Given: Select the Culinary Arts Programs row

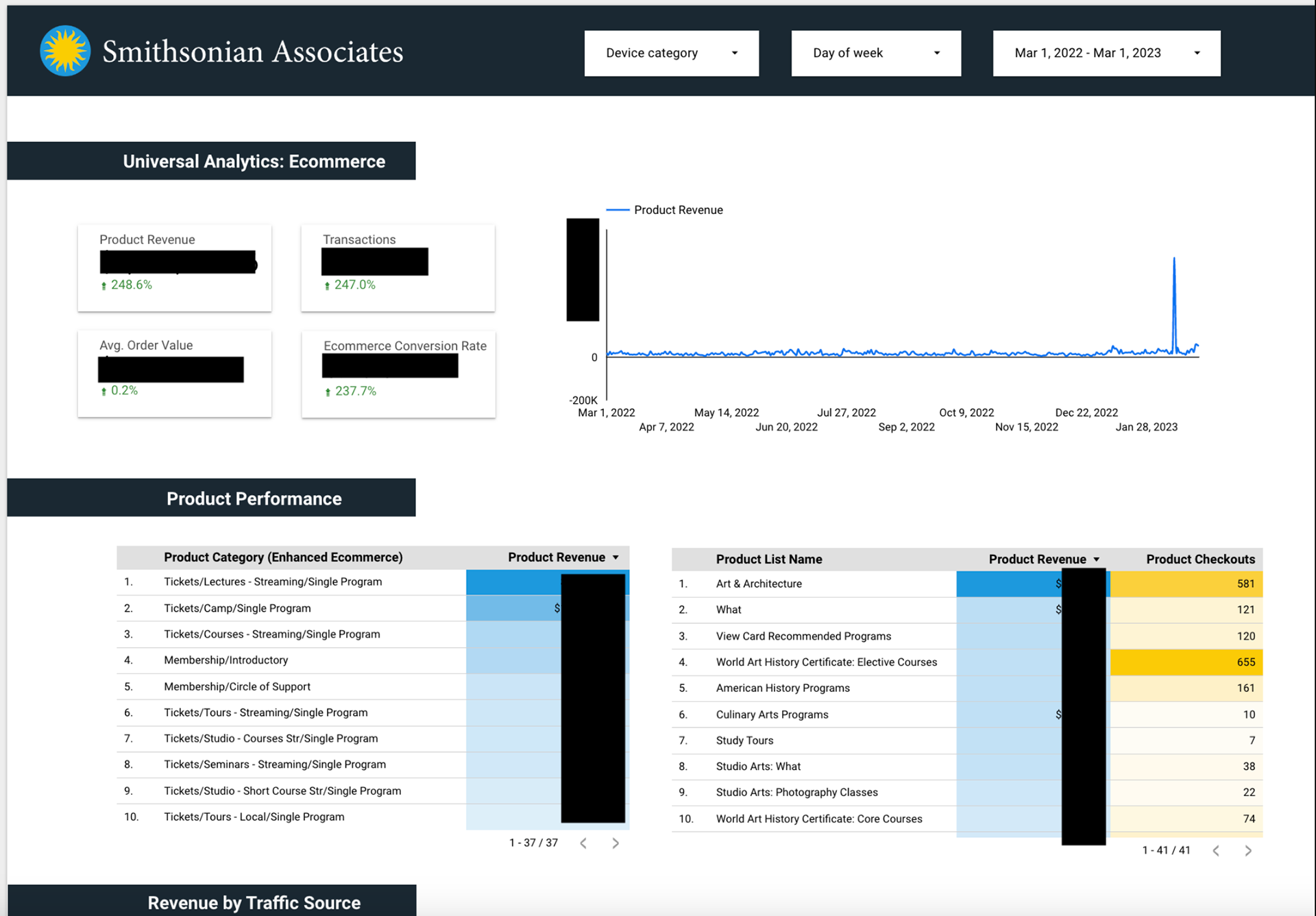Looking at the screenshot, I should (x=967, y=714).
